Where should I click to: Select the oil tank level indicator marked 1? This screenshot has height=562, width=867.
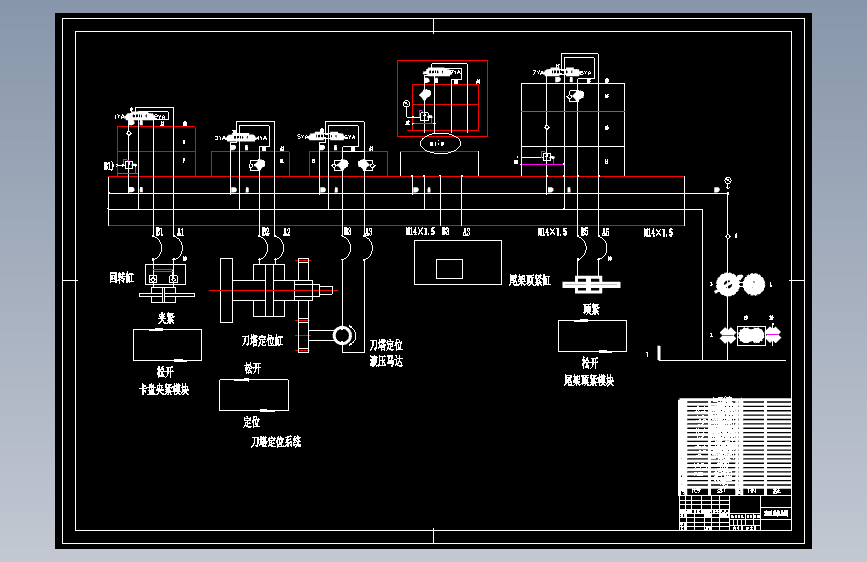tap(659, 353)
